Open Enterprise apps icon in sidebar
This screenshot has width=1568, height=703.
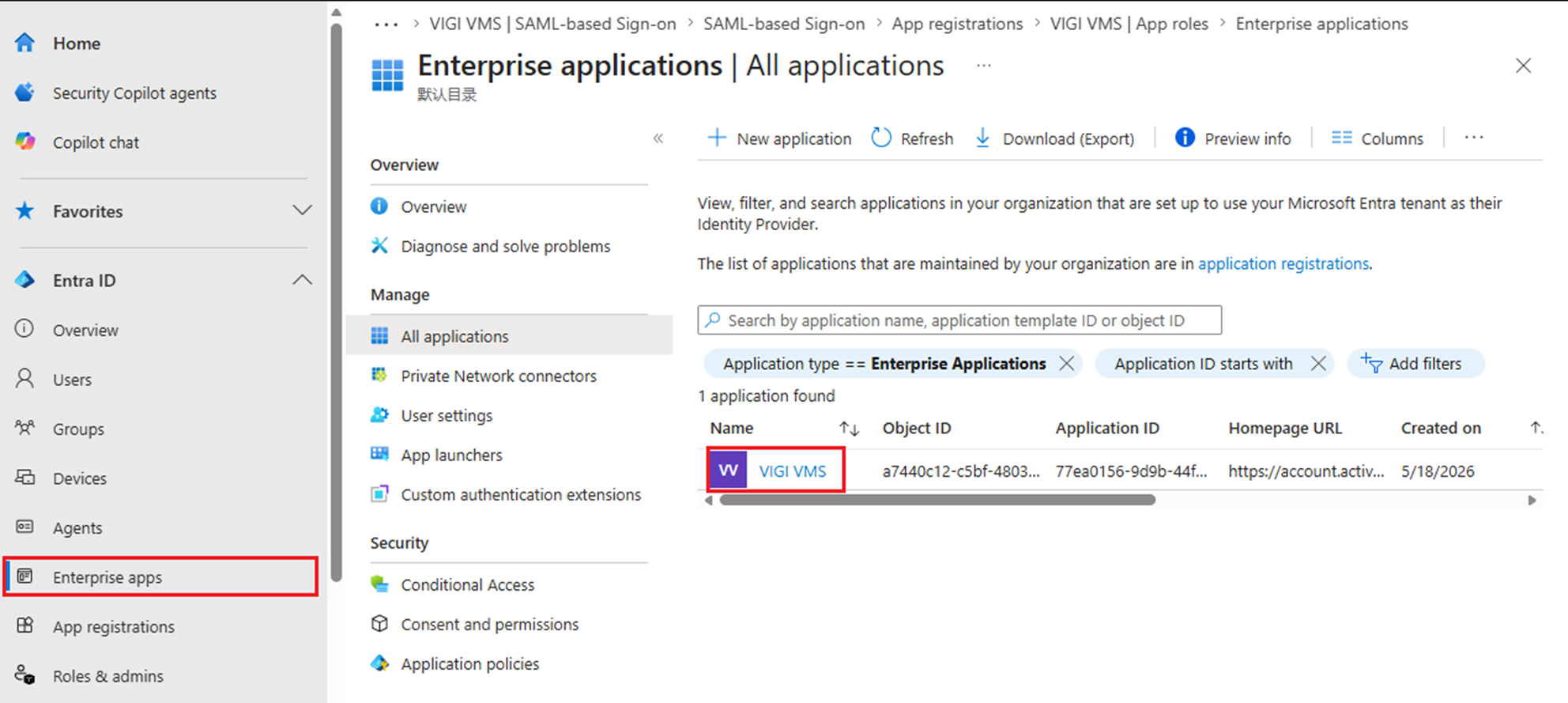pyautogui.click(x=25, y=576)
